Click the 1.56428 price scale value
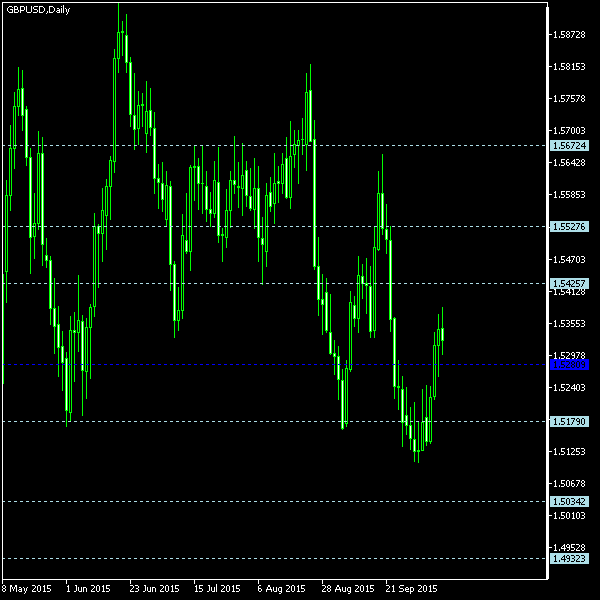 (569, 163)
